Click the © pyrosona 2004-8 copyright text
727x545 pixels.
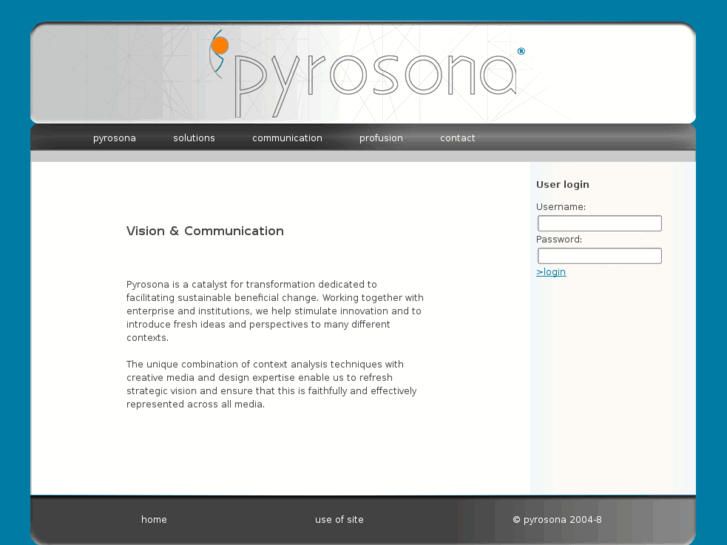click(x=557, y=519)
